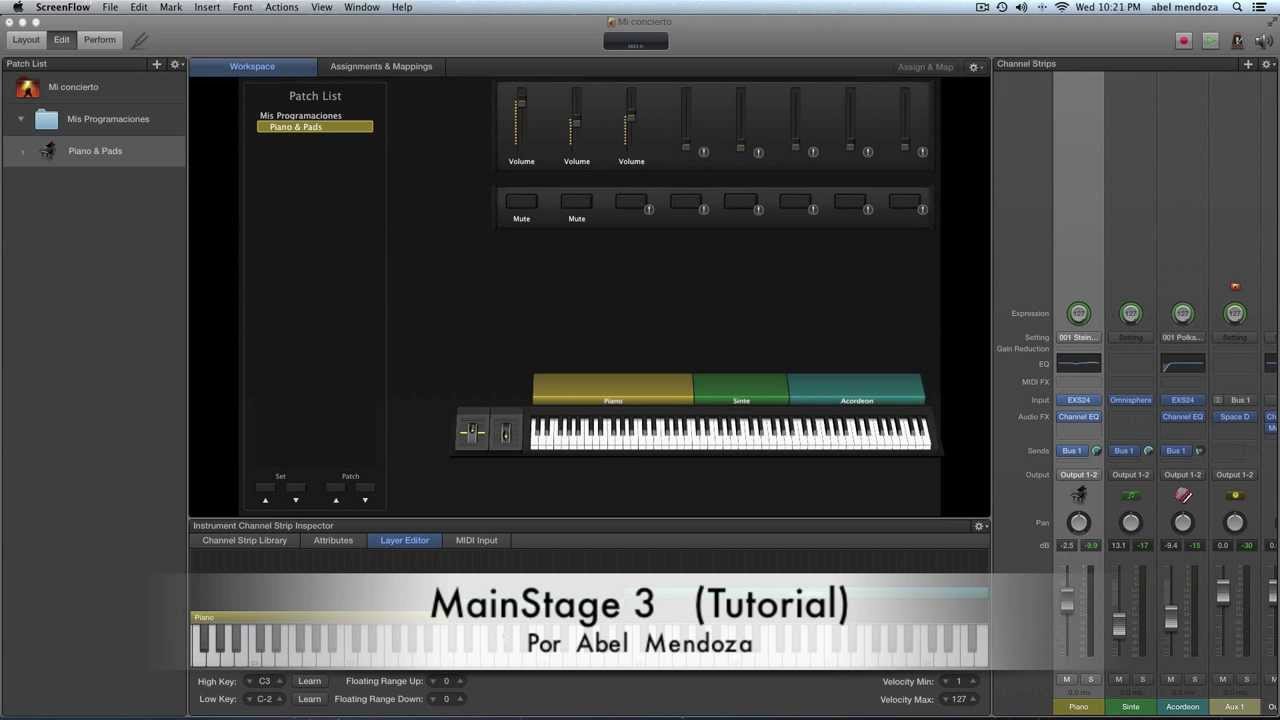The width and height of the screenshot is (1280, 720).
Task: Click the modulation wheel beside the keyboard
Action: pyautogui.click(x=506, y=433)
